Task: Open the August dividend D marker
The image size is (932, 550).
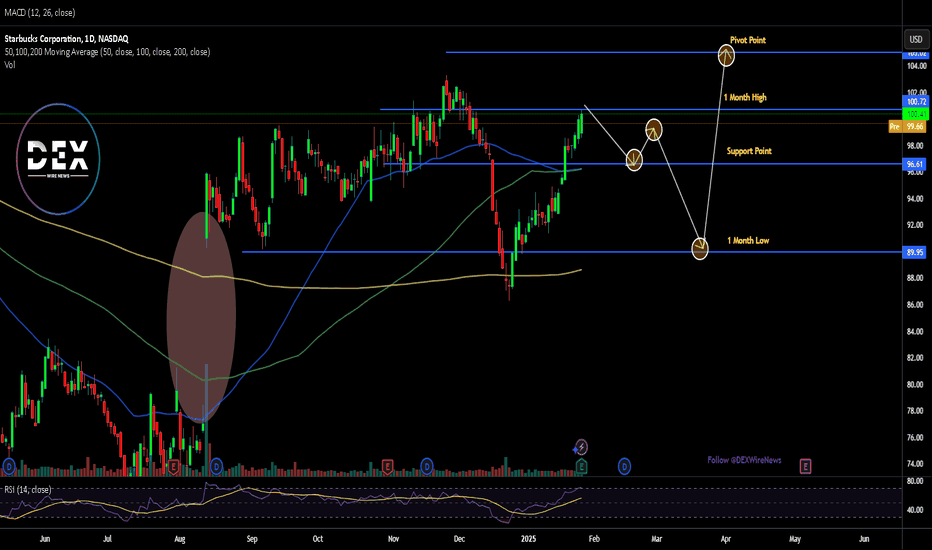Action: [x=216, y=467]
